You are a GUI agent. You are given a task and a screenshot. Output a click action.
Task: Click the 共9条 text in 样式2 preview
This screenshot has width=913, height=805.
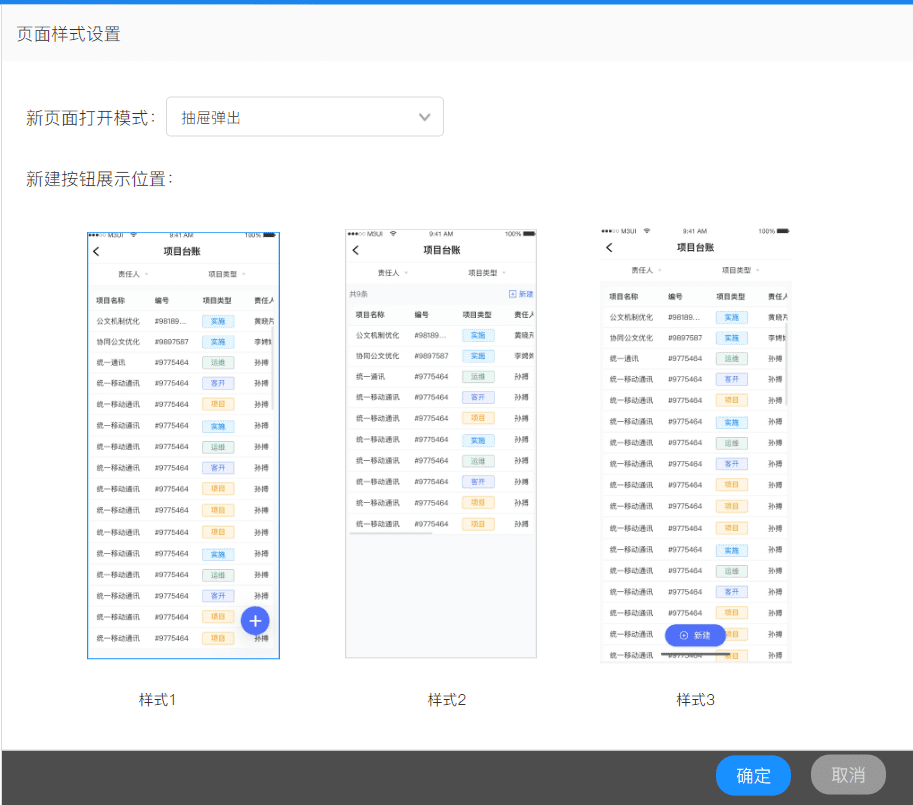pos(358,294)
